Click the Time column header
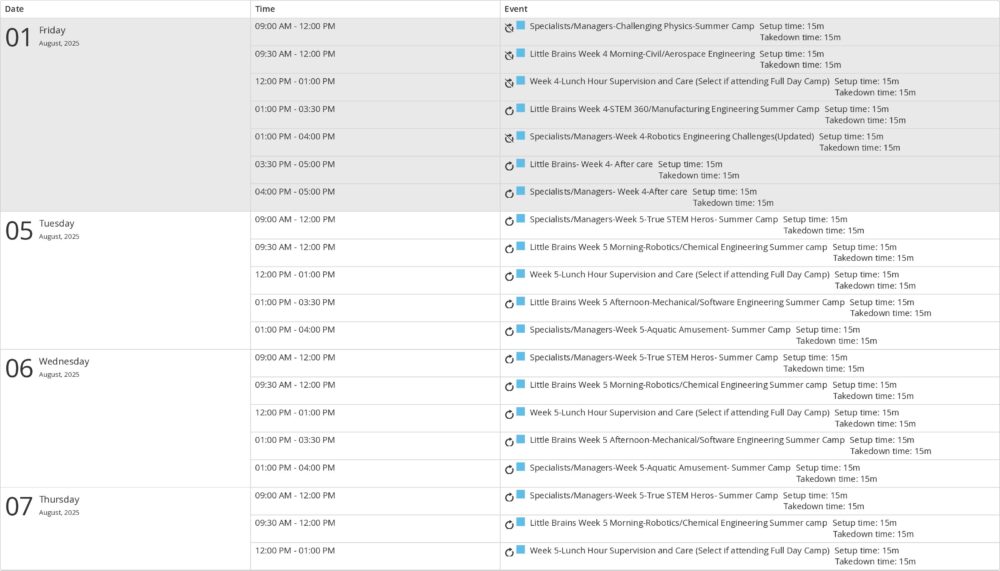The width and height of the screenshot is (1000, 571). coord(265,8)
